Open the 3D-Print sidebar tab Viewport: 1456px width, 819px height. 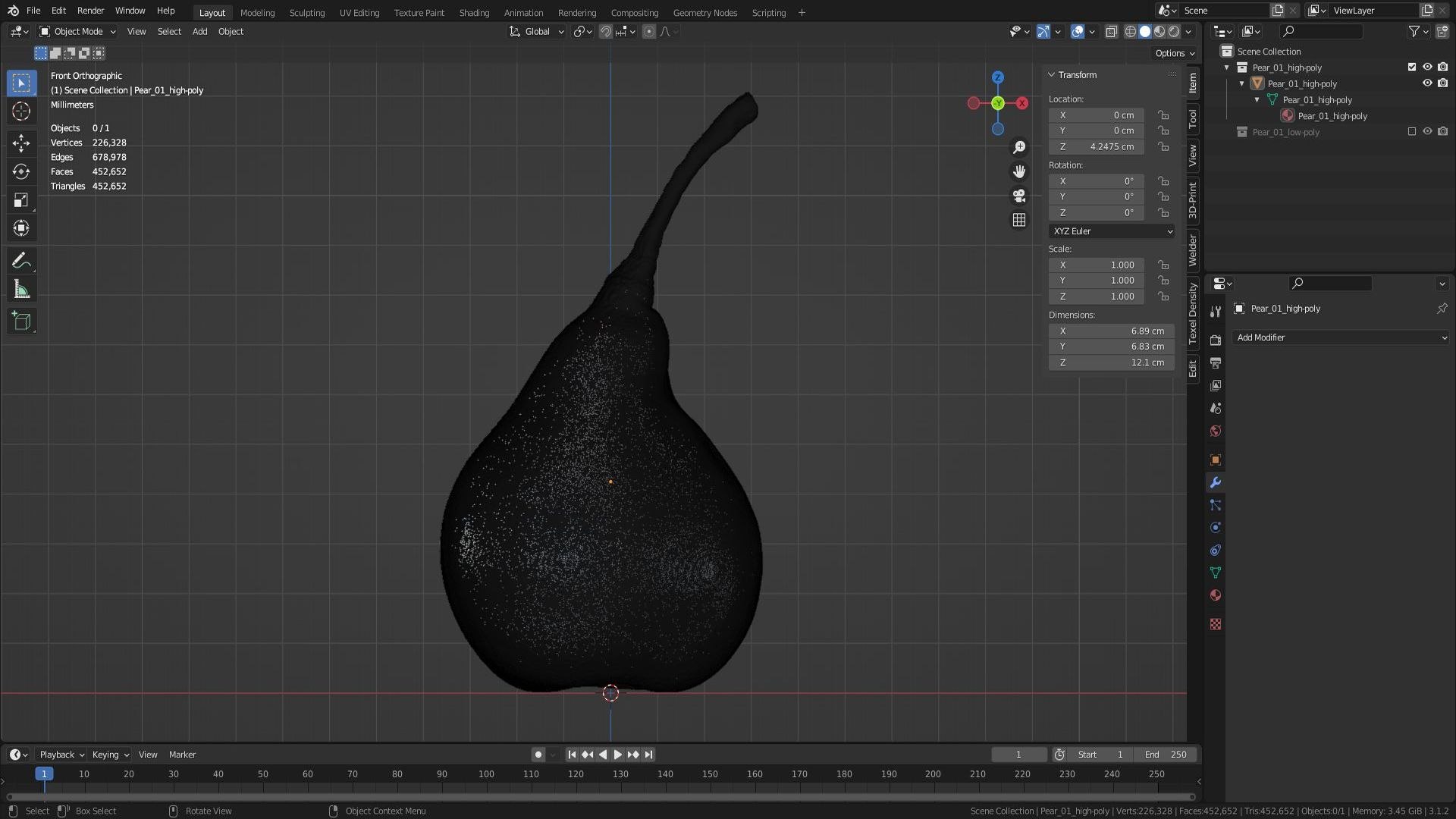click(x=1193, y=201)
